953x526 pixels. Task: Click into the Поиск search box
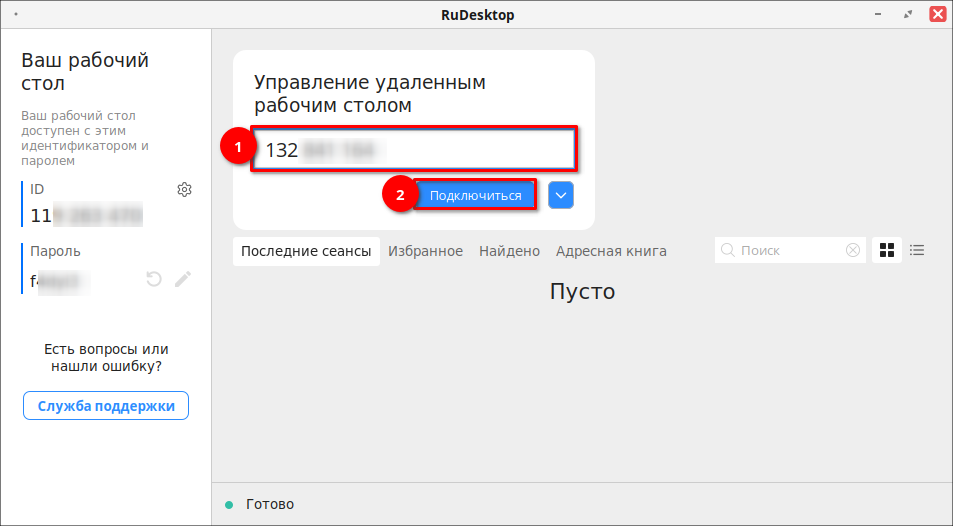[785, 251]
